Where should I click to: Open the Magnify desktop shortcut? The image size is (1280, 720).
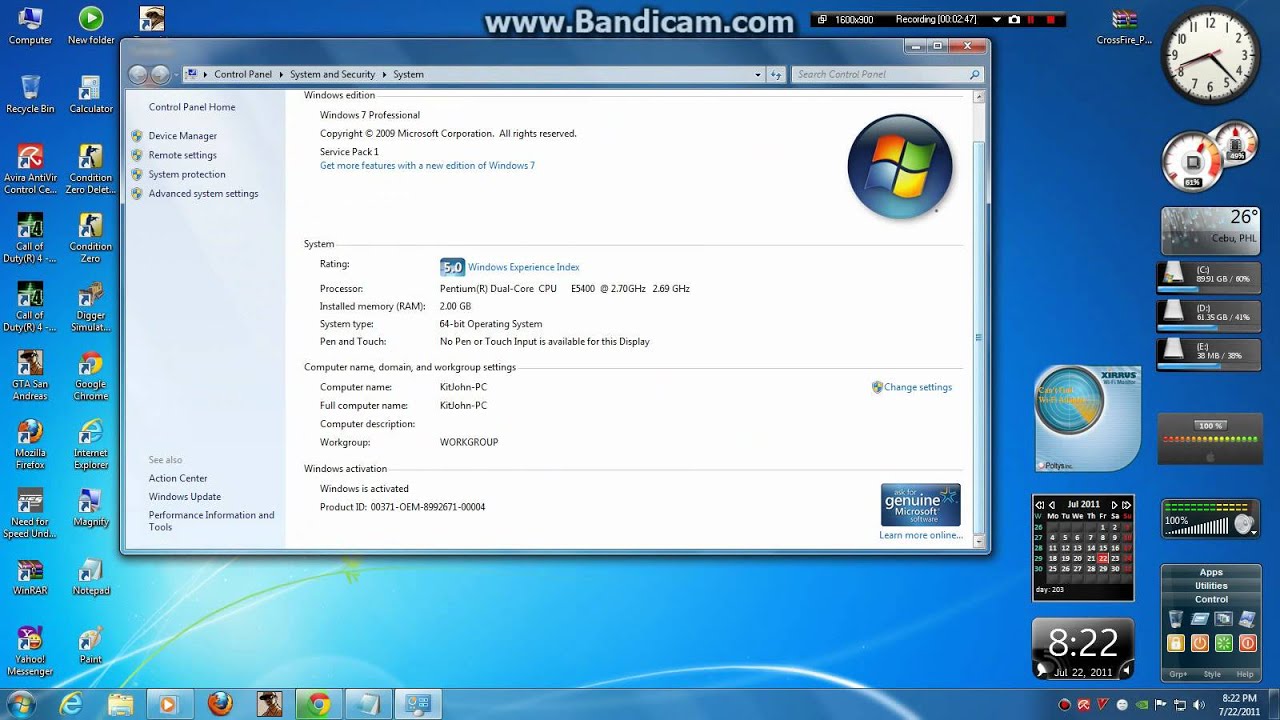[91, 507]
